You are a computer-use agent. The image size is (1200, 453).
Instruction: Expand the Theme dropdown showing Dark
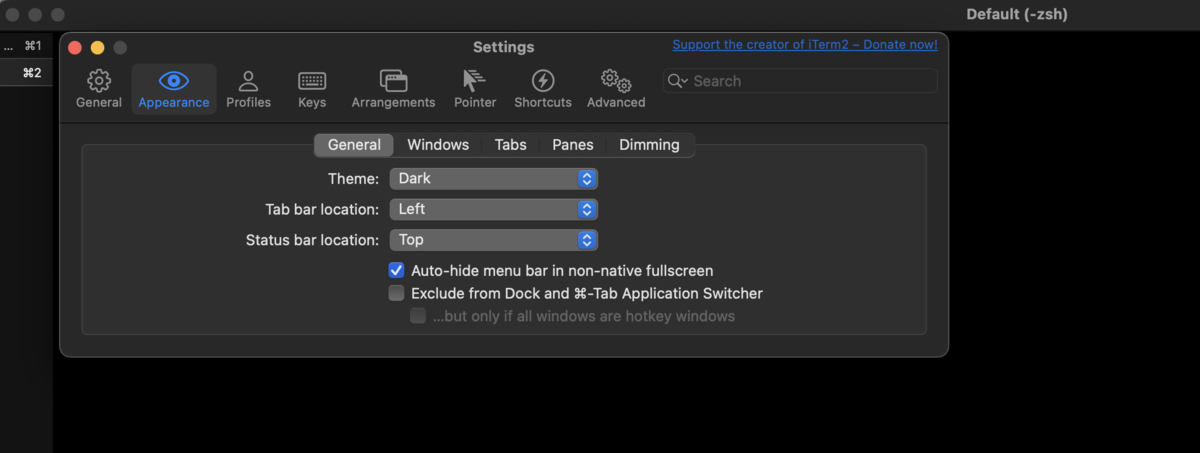(x=494, y=179)
